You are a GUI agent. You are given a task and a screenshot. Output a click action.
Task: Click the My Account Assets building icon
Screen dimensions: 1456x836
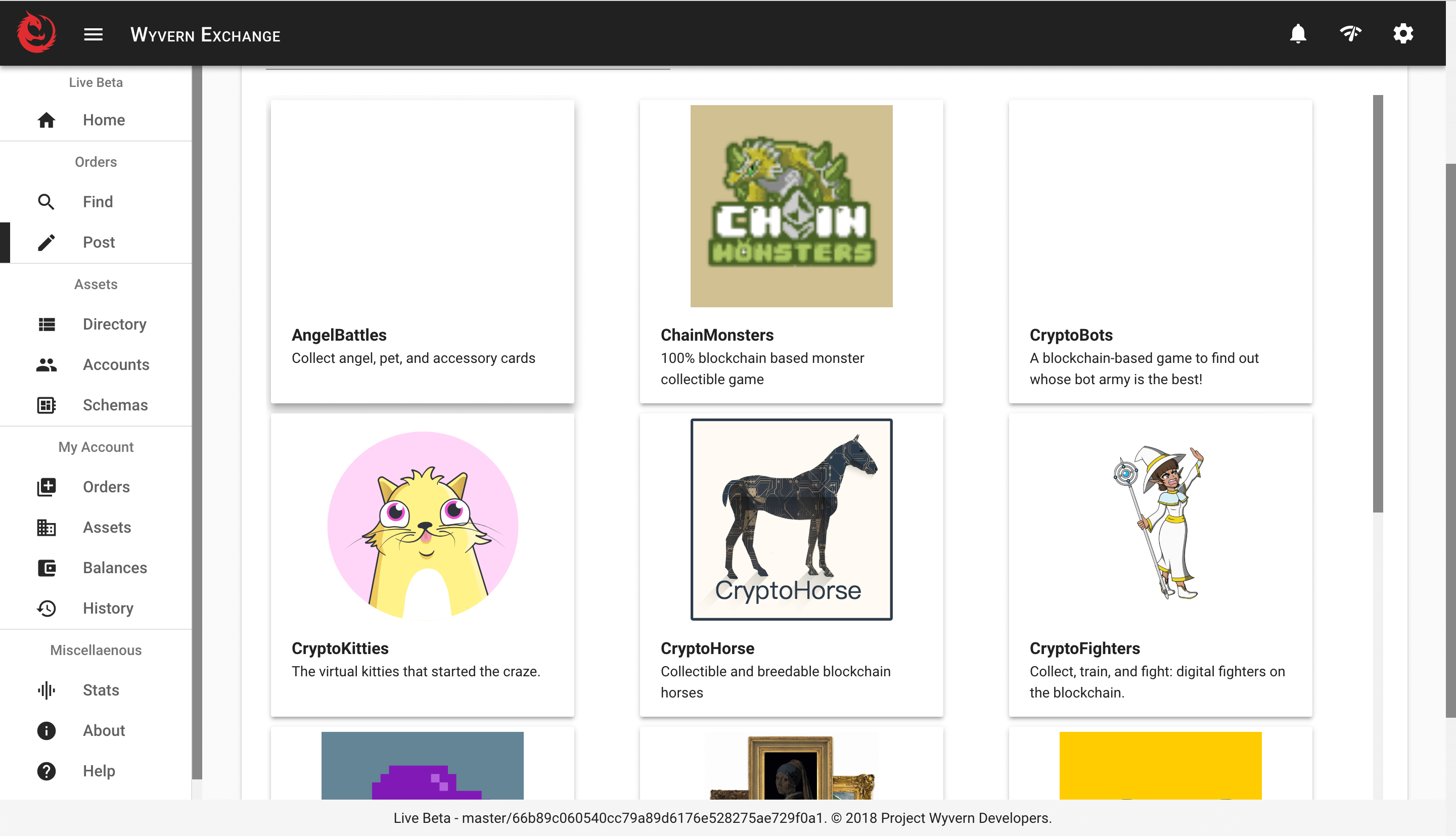coord(47,528)
